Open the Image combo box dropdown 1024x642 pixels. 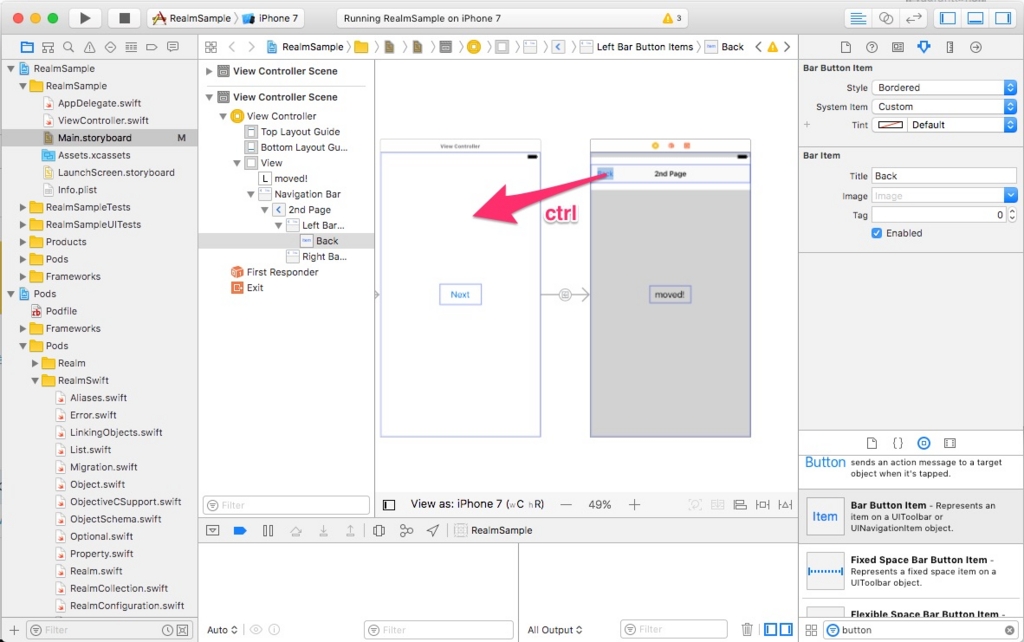[x=1010, y=195]
